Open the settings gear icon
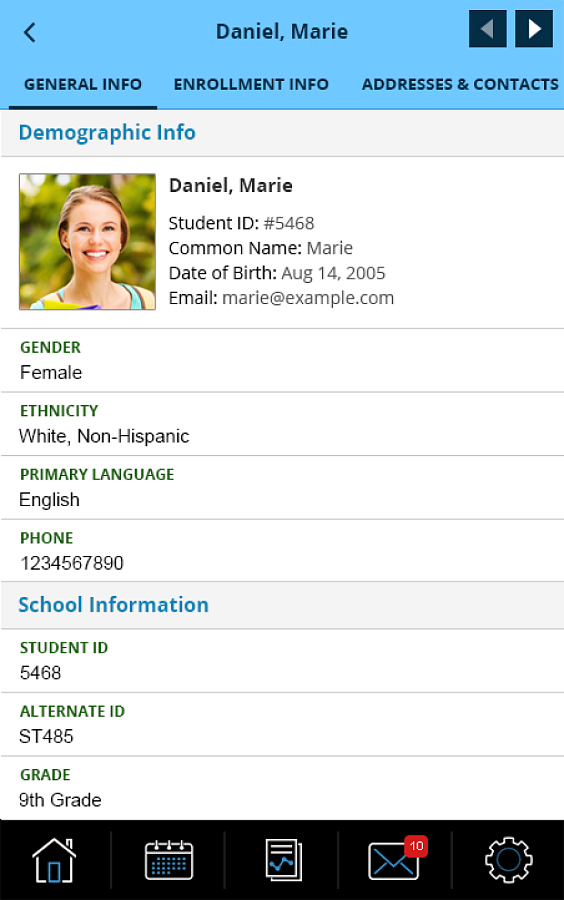 click(x=508, y=860)
